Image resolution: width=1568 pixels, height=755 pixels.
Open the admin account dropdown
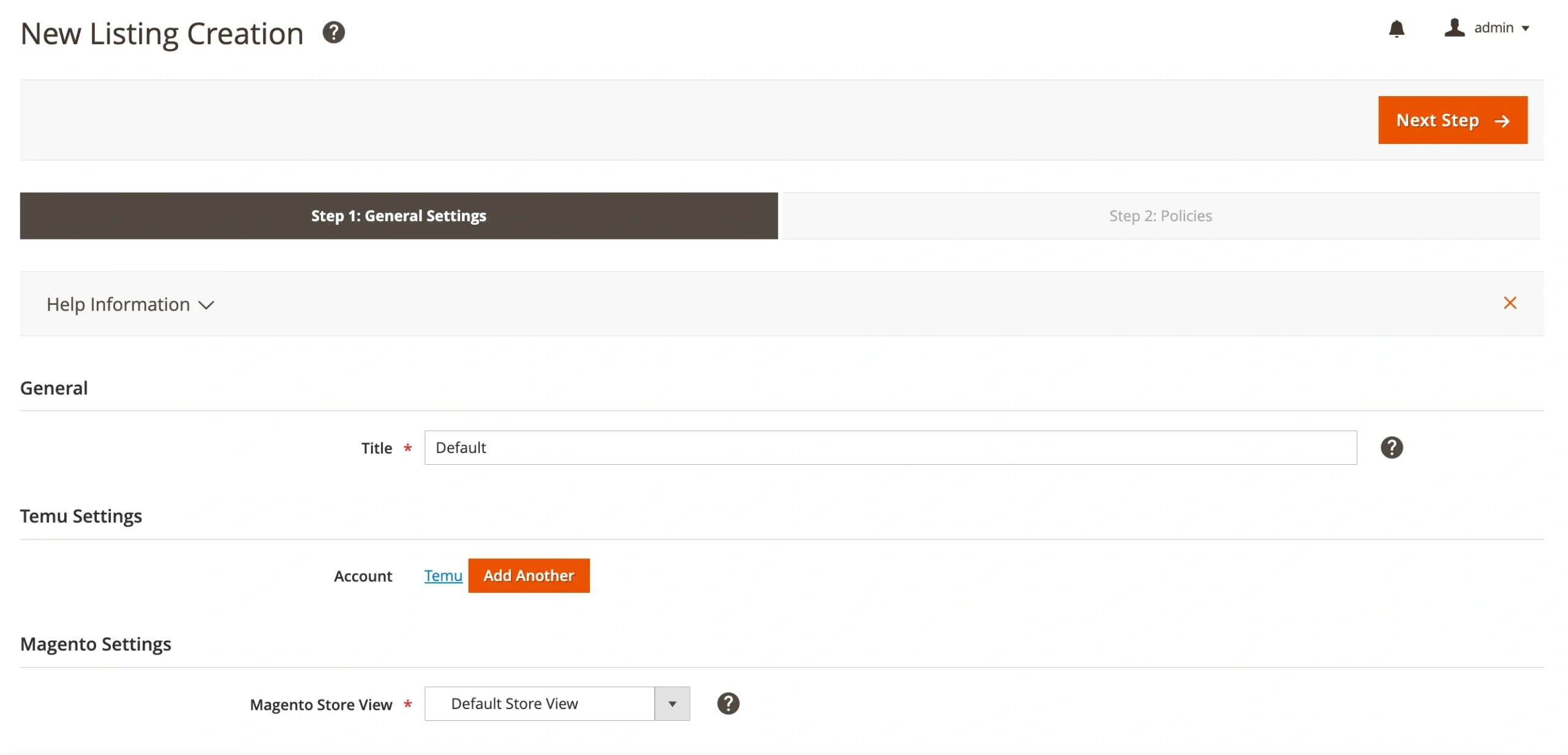click(x=1527, y=28)
